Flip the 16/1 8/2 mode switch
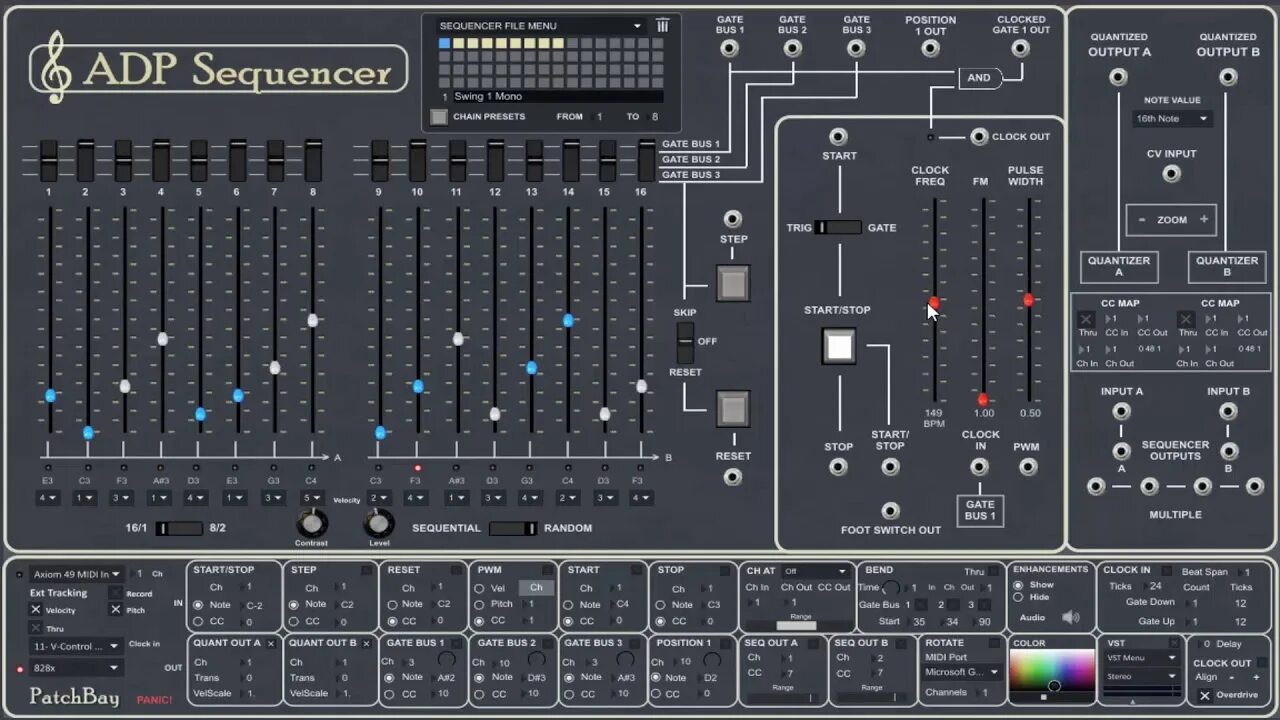The height and width of the screenshot is (720, 1280). point(179,528)
